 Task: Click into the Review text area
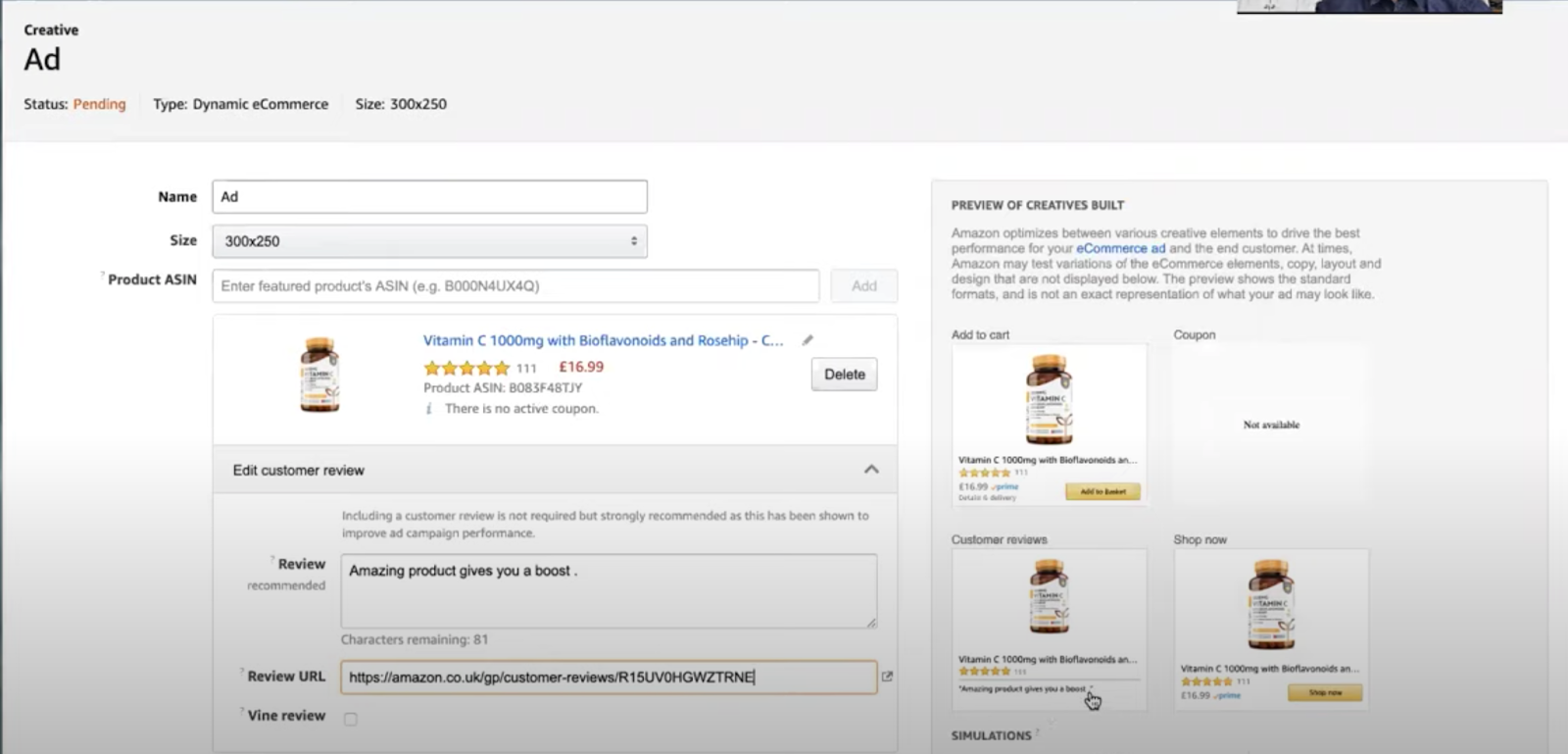pos(609,591)
